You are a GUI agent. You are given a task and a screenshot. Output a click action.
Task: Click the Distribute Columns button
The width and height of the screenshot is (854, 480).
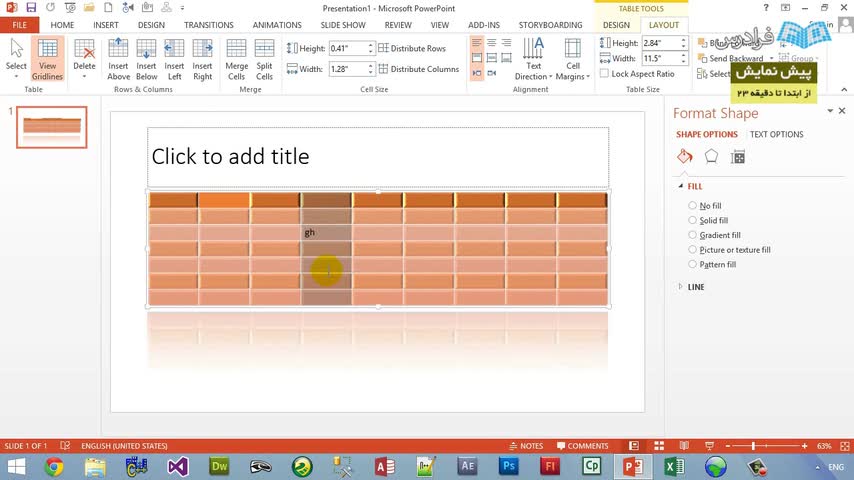419,69
